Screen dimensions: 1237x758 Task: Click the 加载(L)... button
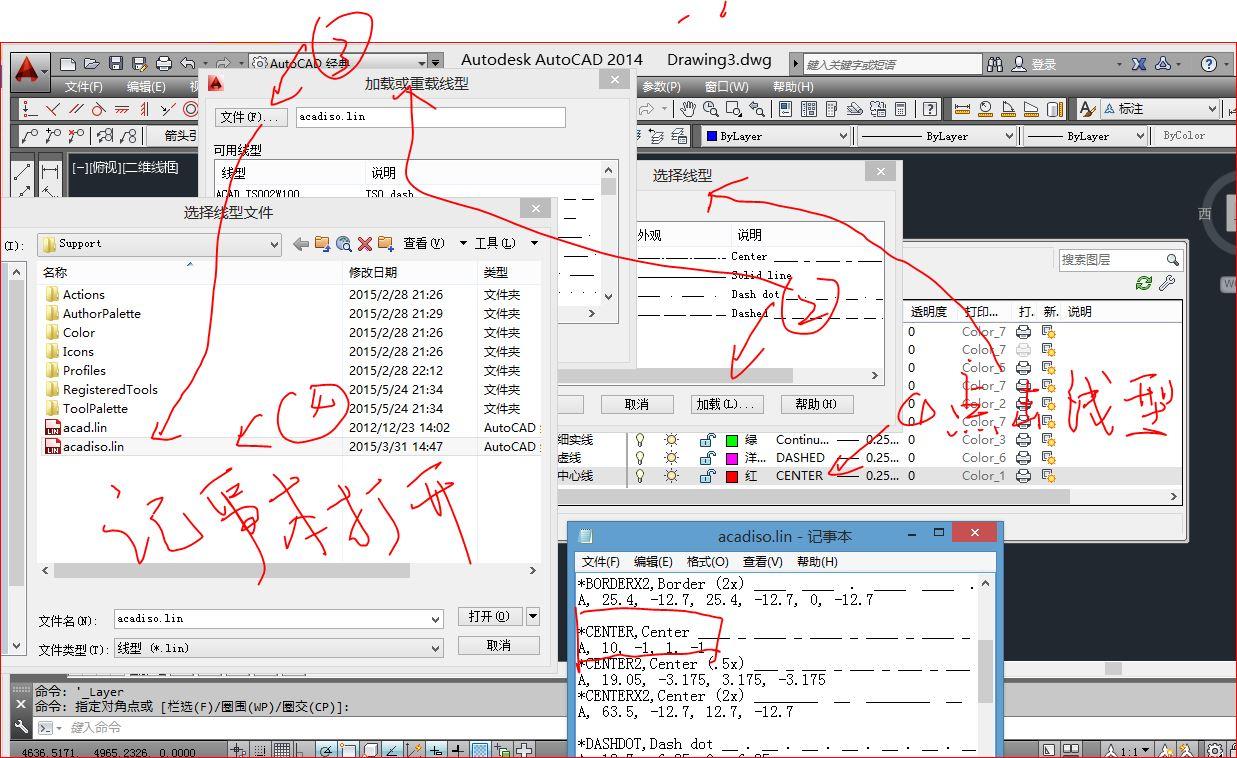(729, 404)
